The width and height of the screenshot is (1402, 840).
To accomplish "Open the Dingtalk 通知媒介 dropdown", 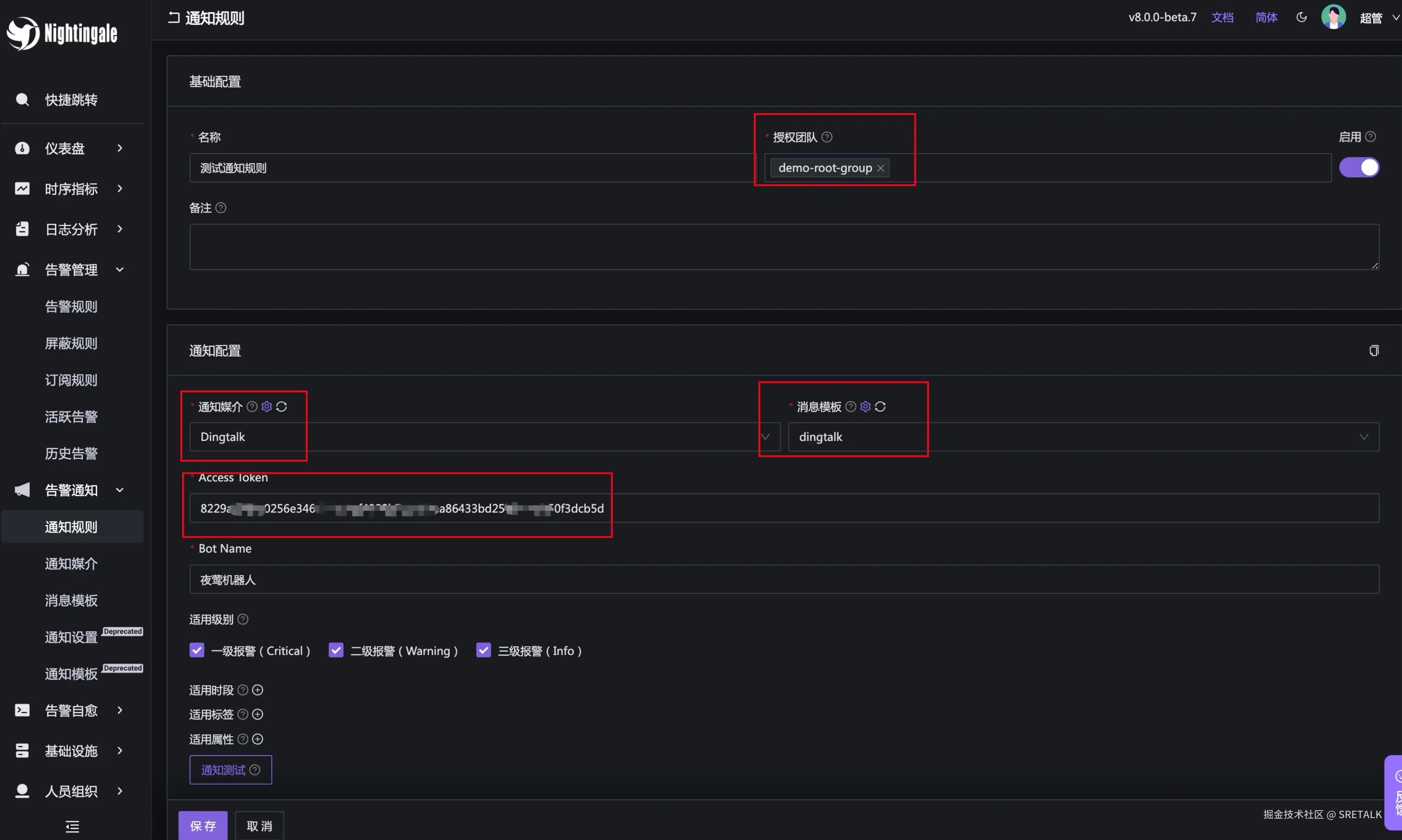I will point(485,437).
